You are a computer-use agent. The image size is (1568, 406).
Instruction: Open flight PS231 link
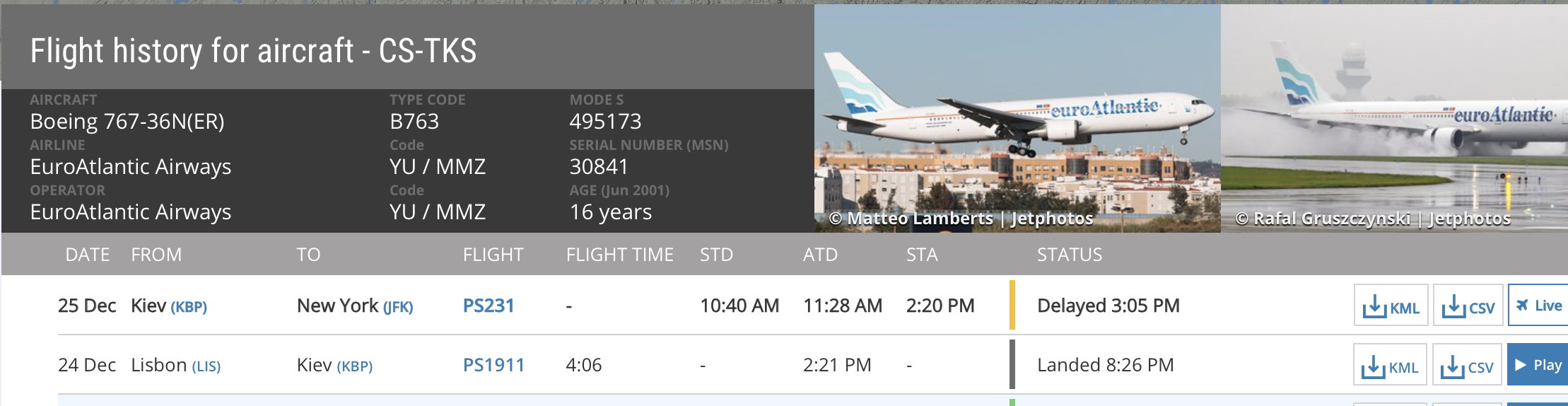coord(488,306)
